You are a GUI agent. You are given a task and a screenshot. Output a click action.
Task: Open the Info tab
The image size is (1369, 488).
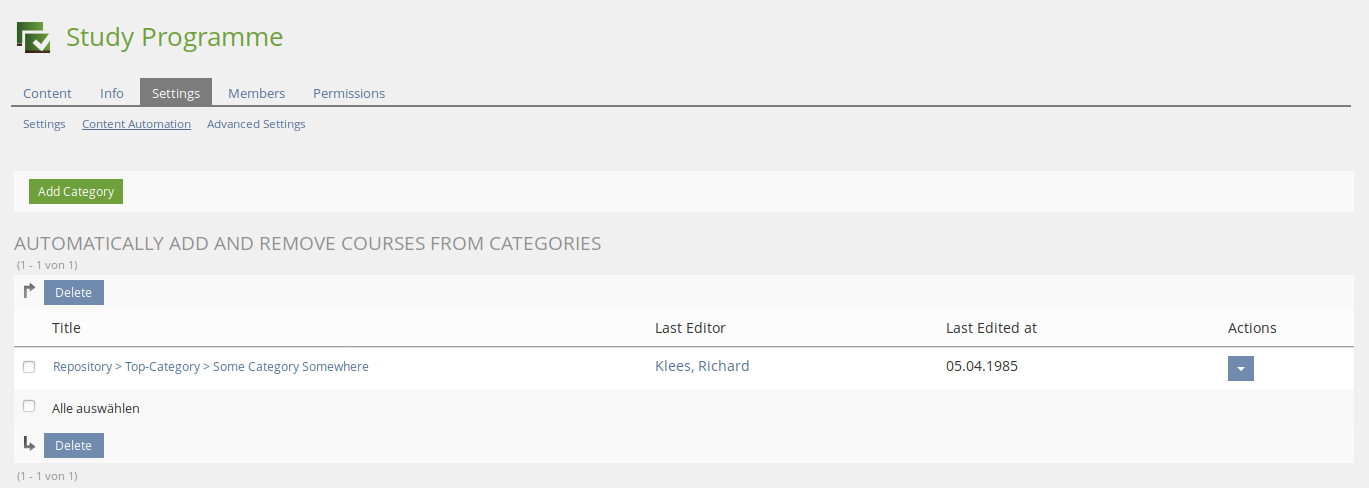click(x=112, y=93)
